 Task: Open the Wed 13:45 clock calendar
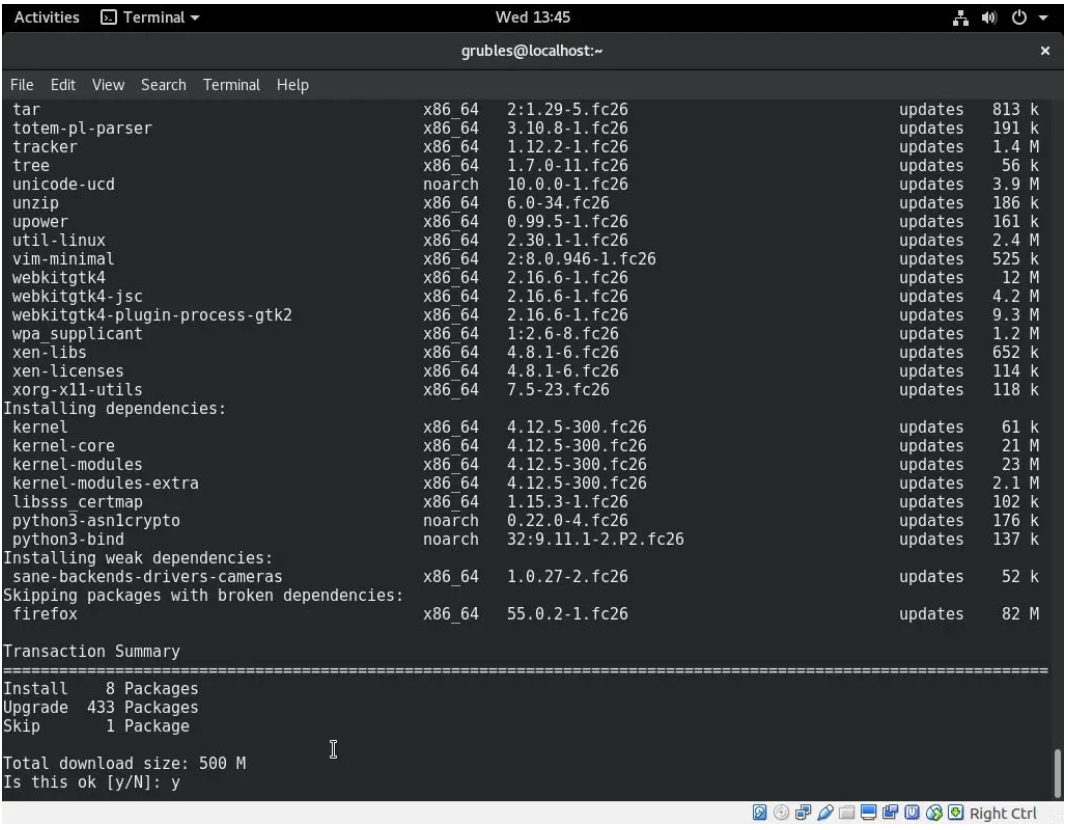click(532, 18)
